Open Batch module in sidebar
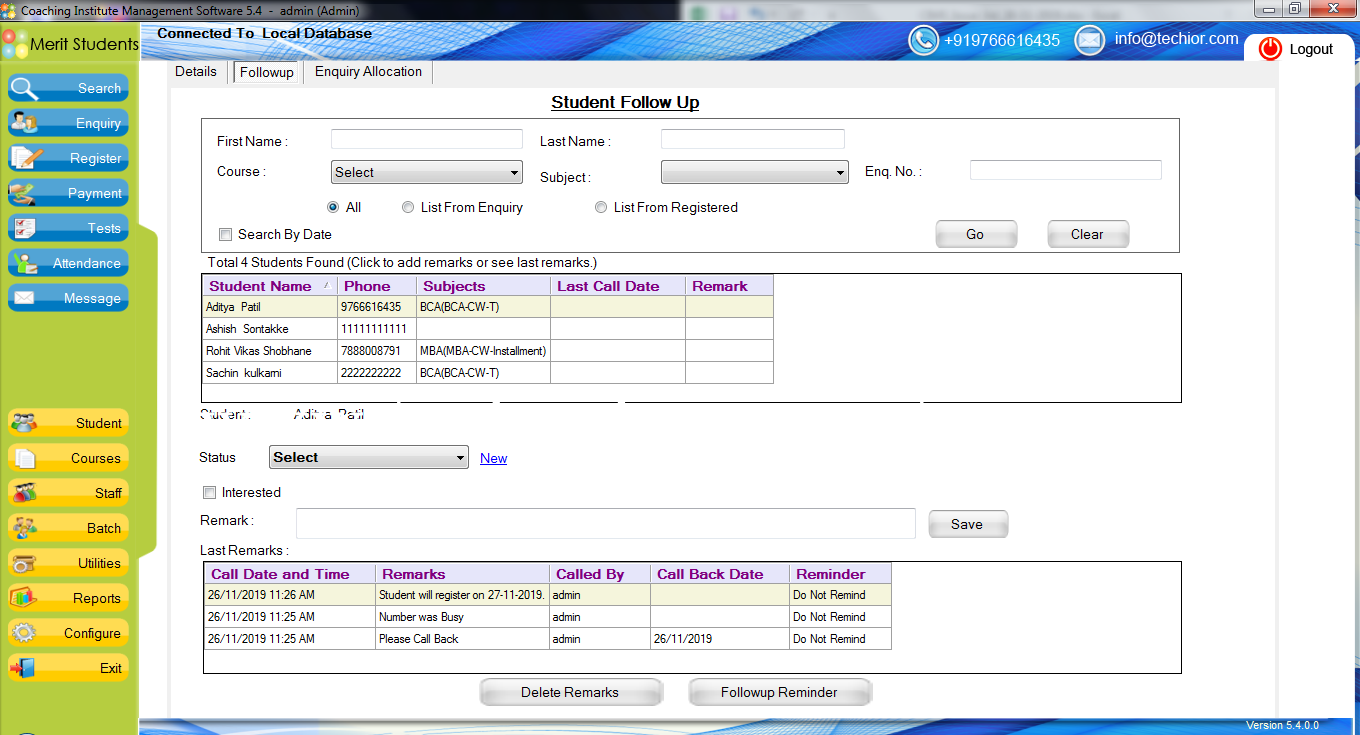The width and height of the screenshot is (1360, 735). pyautogui.click(x=69, y=528)
